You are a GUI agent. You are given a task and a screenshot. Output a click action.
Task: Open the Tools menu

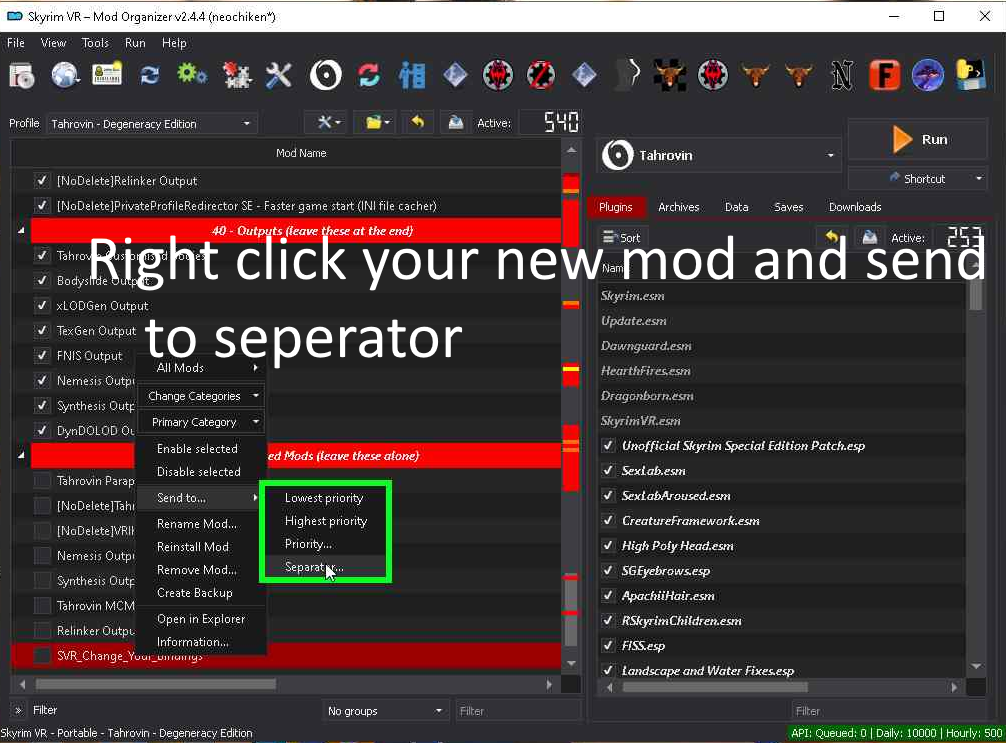point(95,43)
